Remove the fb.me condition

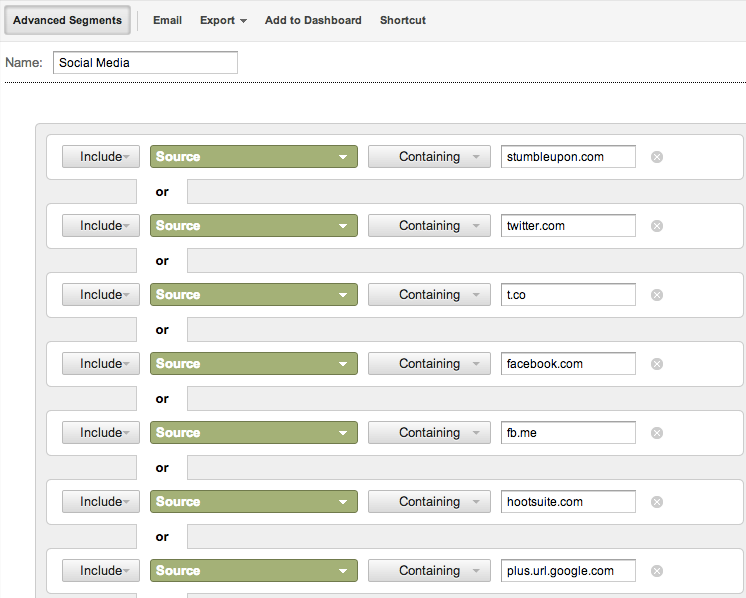click(657, 433)
